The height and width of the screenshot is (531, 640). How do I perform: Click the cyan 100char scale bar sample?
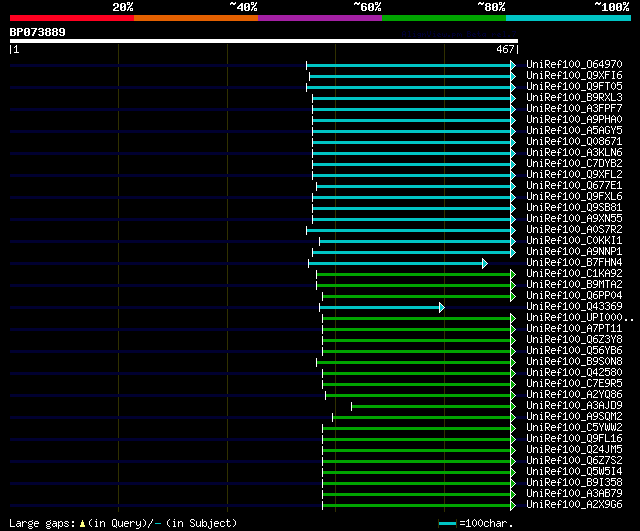click(447, 524)
